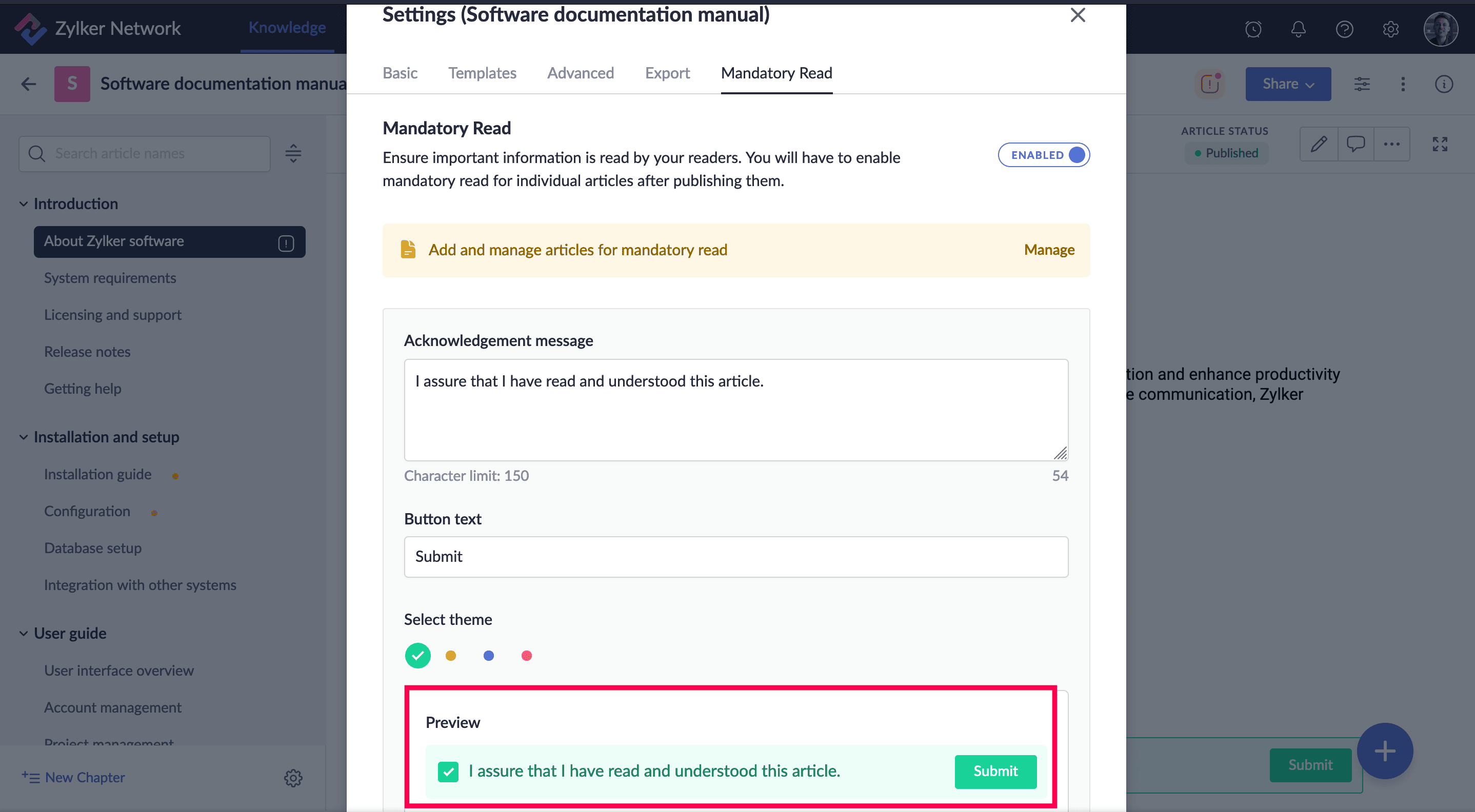Open the article comments icon
The height and width of the screenshot is (812, 1475).
click(1356, 144)
